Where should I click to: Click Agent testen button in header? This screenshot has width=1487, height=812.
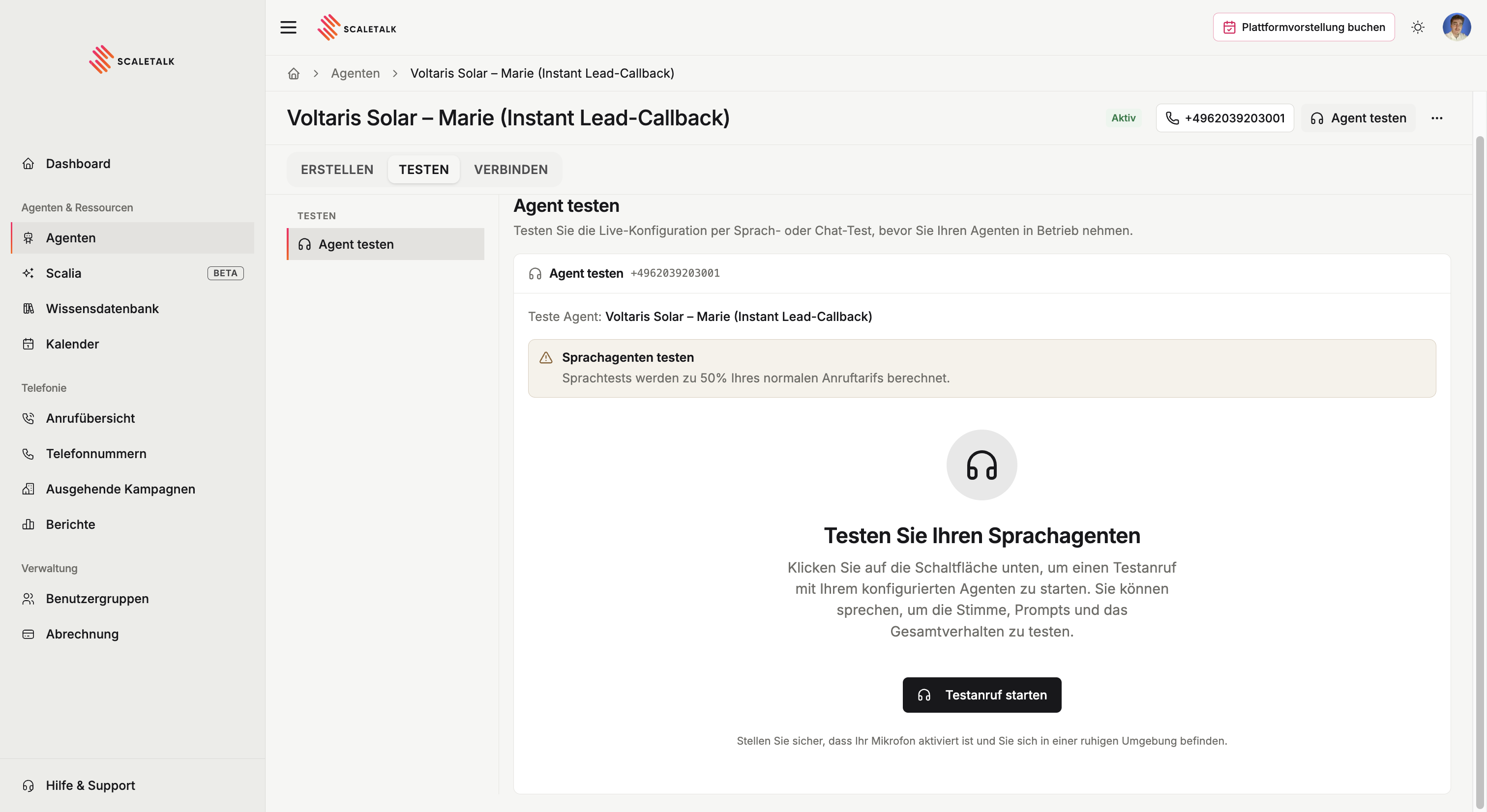pos(1358,118)
